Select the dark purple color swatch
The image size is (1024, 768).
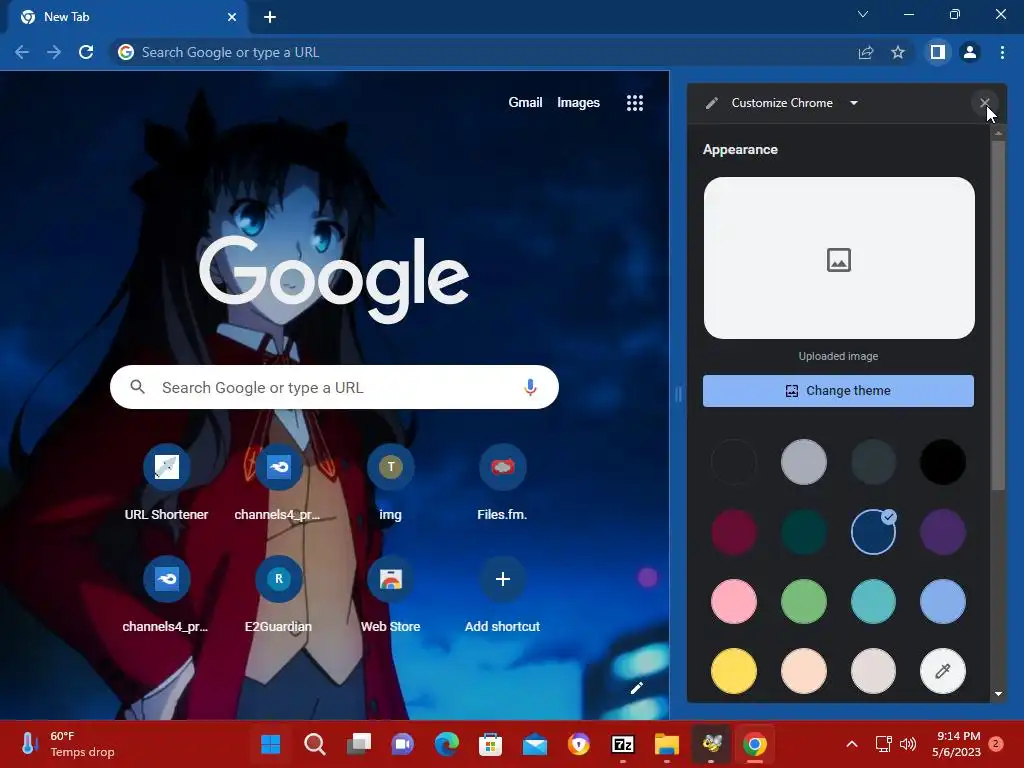pyautogui.click(x=942, y=532)
